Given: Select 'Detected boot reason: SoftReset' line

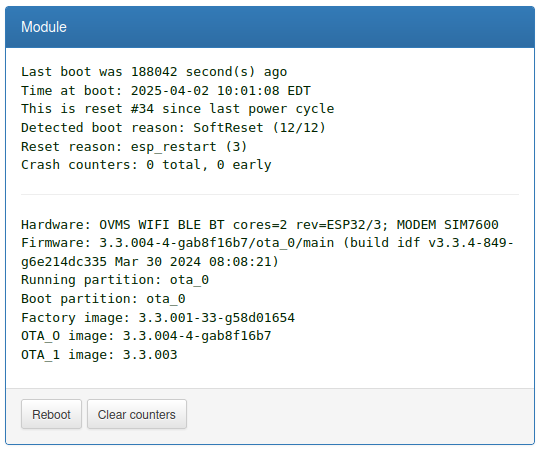Looking at the screenshot, I should [173, 128].
